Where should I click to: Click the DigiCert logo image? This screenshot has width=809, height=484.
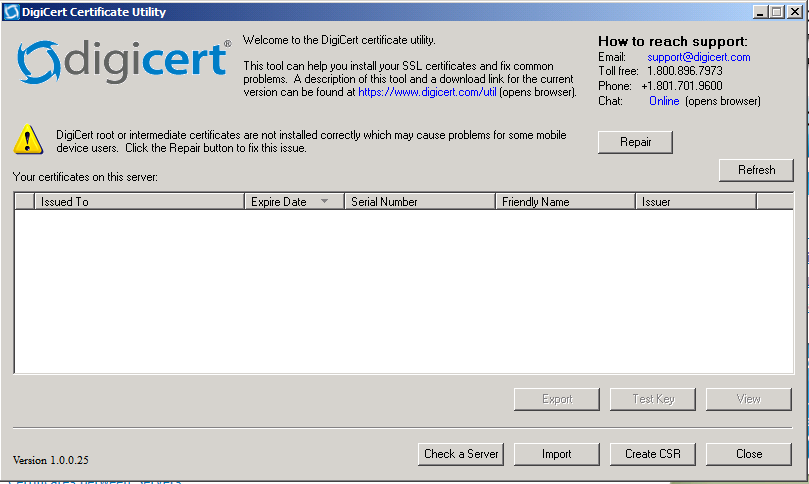[x=124, y=61]
